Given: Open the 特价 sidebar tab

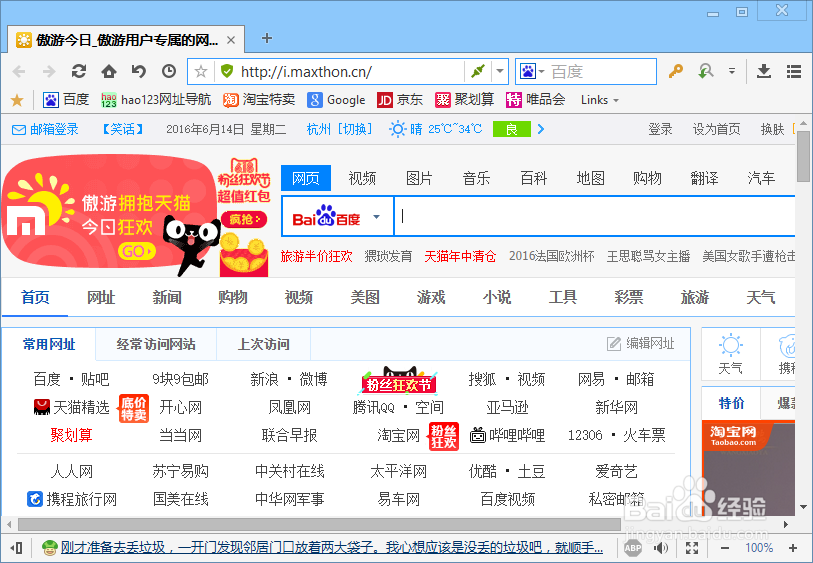Looking at the screenshot, I should [x=731, y=403].
